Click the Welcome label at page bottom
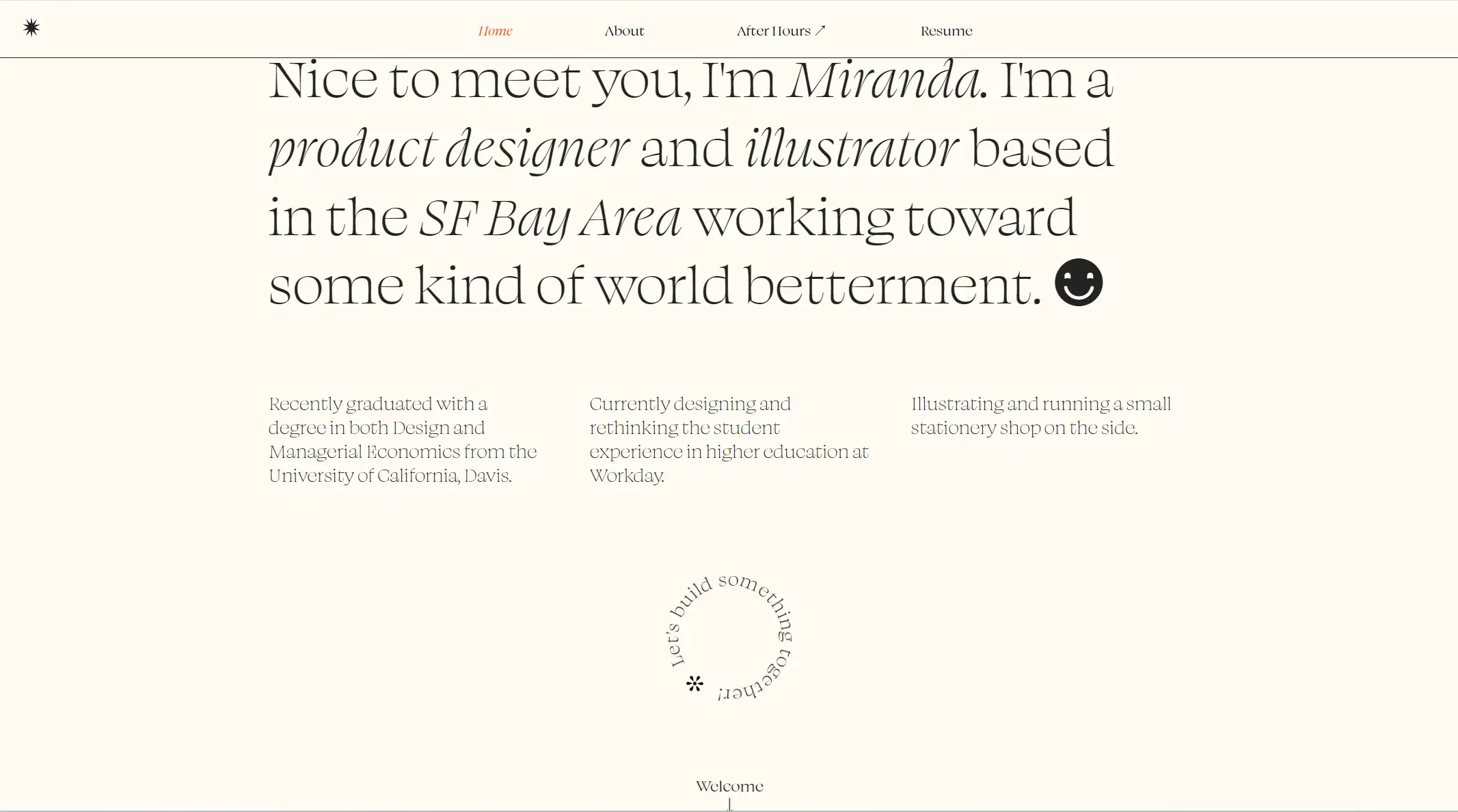 pyautogui.click(x=729, y=786)
